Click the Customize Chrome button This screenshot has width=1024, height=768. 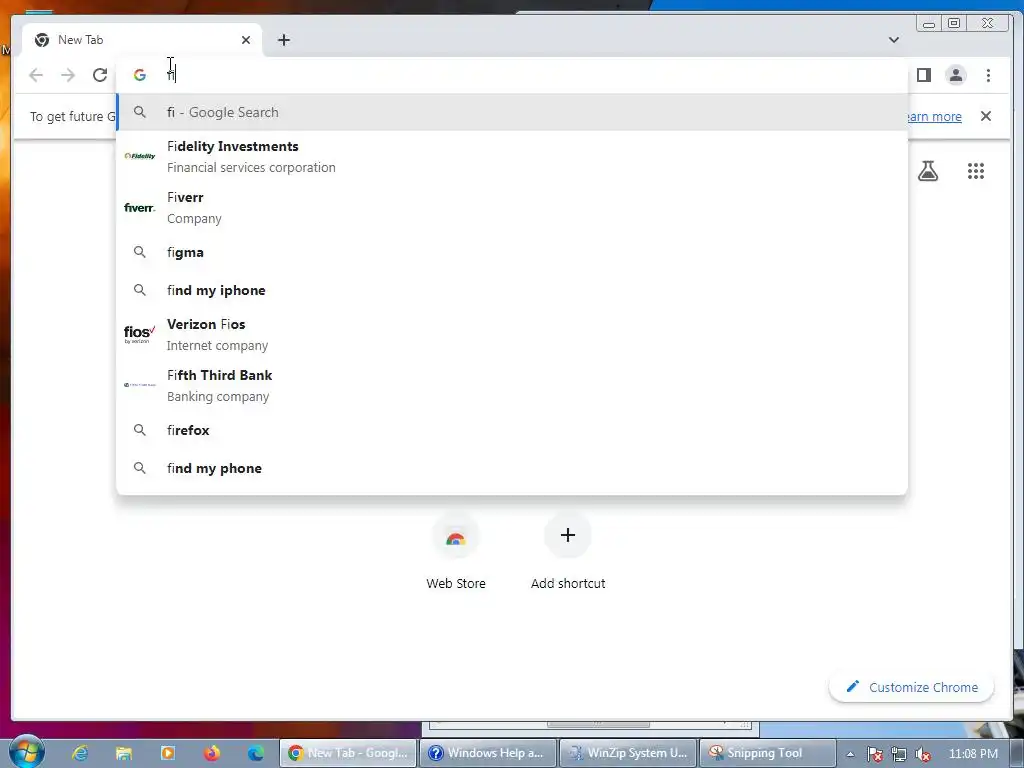(912, 687)
